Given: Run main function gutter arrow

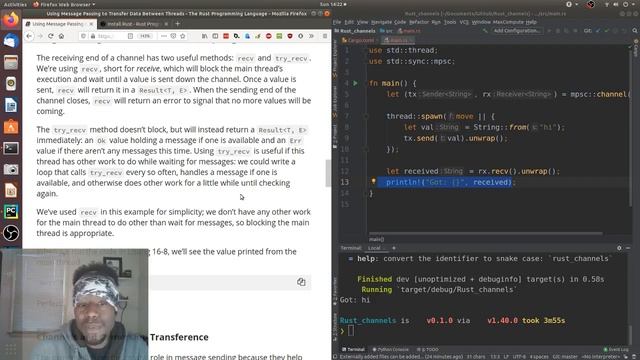Looking at the screenshot, I should click(356, 83).
